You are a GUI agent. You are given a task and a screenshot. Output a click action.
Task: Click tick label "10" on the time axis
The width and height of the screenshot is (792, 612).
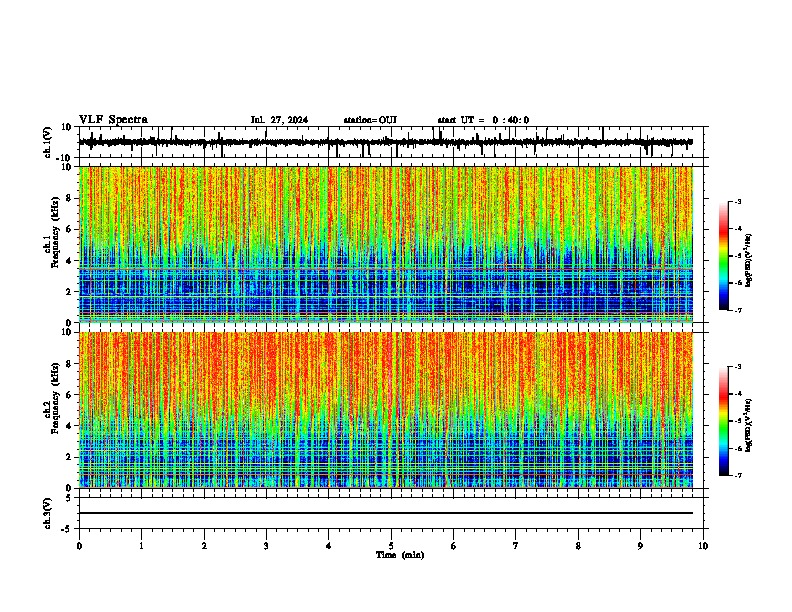703,546
